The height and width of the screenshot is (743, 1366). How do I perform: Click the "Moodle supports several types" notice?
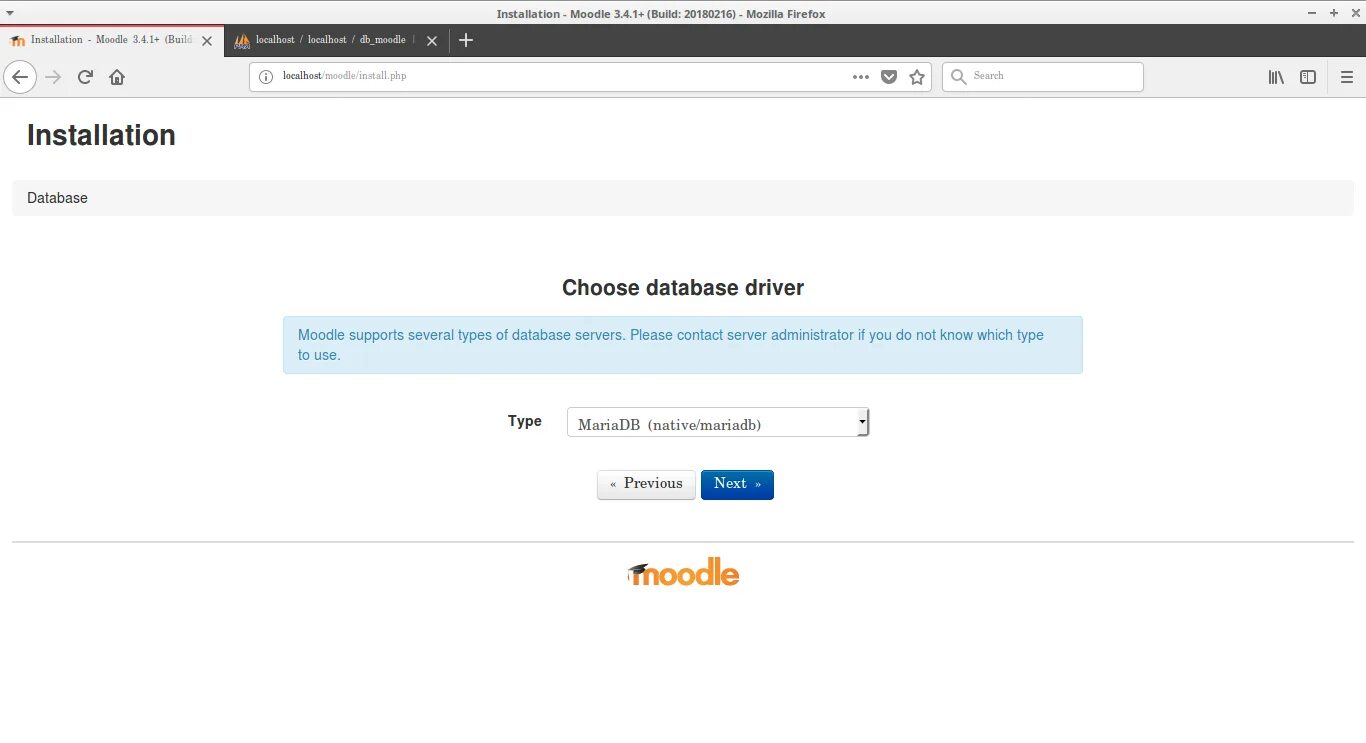tap(683, 345)
